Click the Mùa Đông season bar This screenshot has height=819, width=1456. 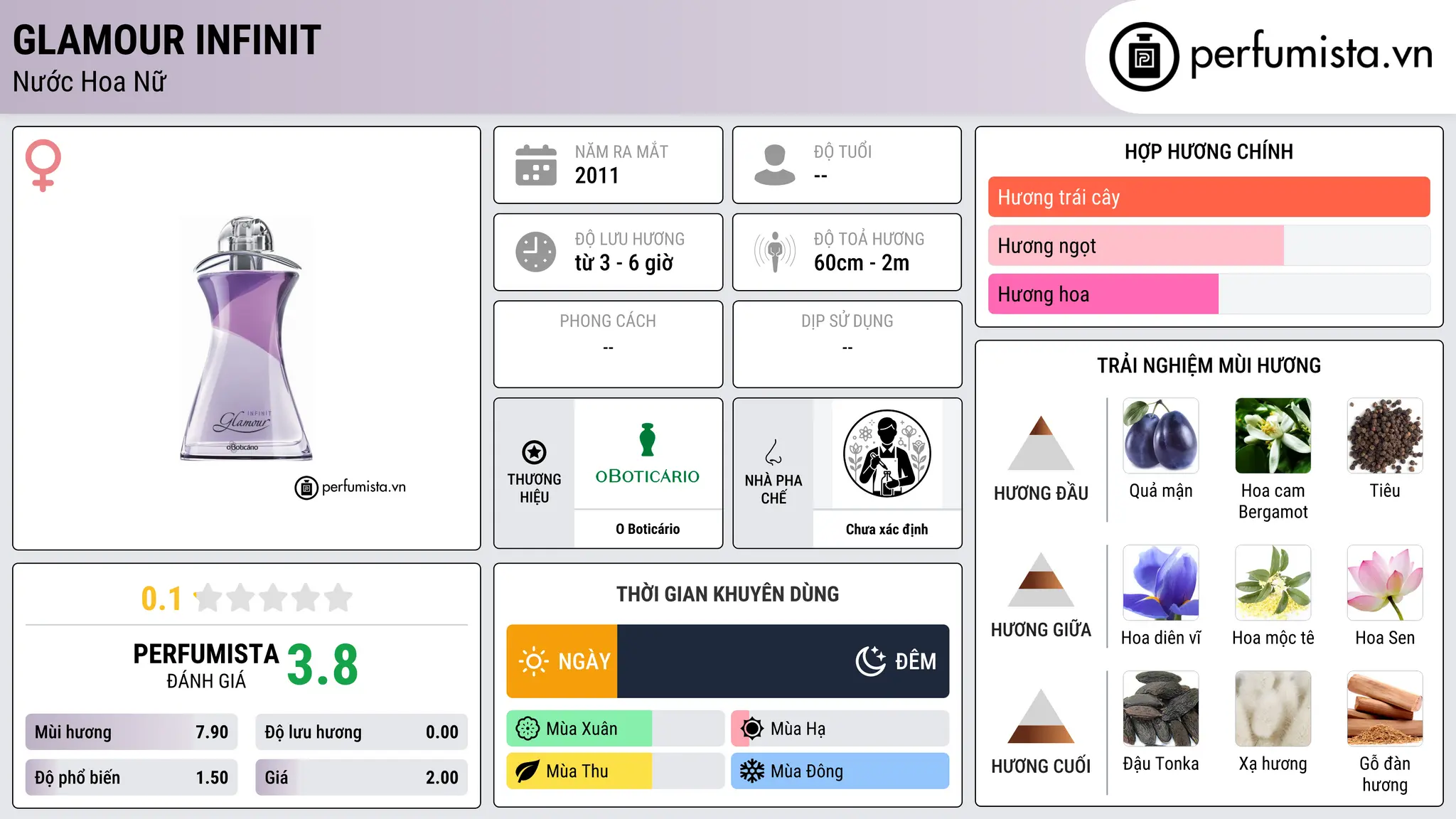[x=840, y=771]
